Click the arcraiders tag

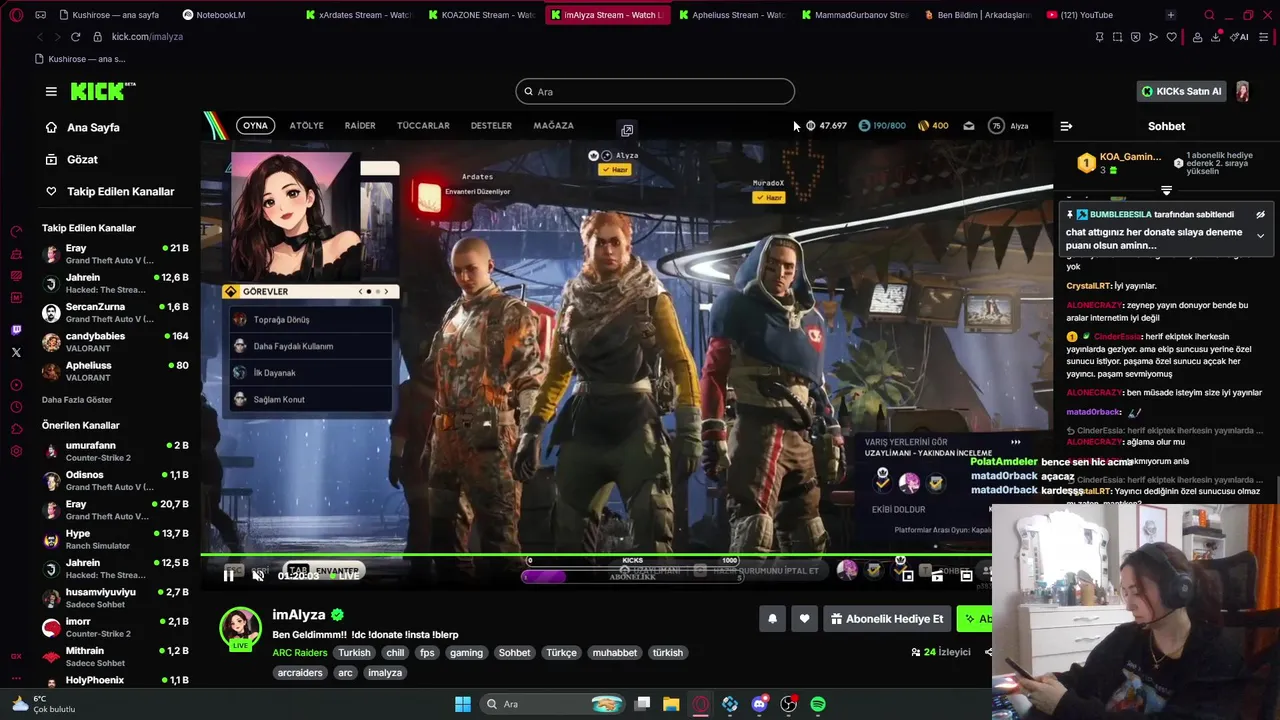[301, 673]
